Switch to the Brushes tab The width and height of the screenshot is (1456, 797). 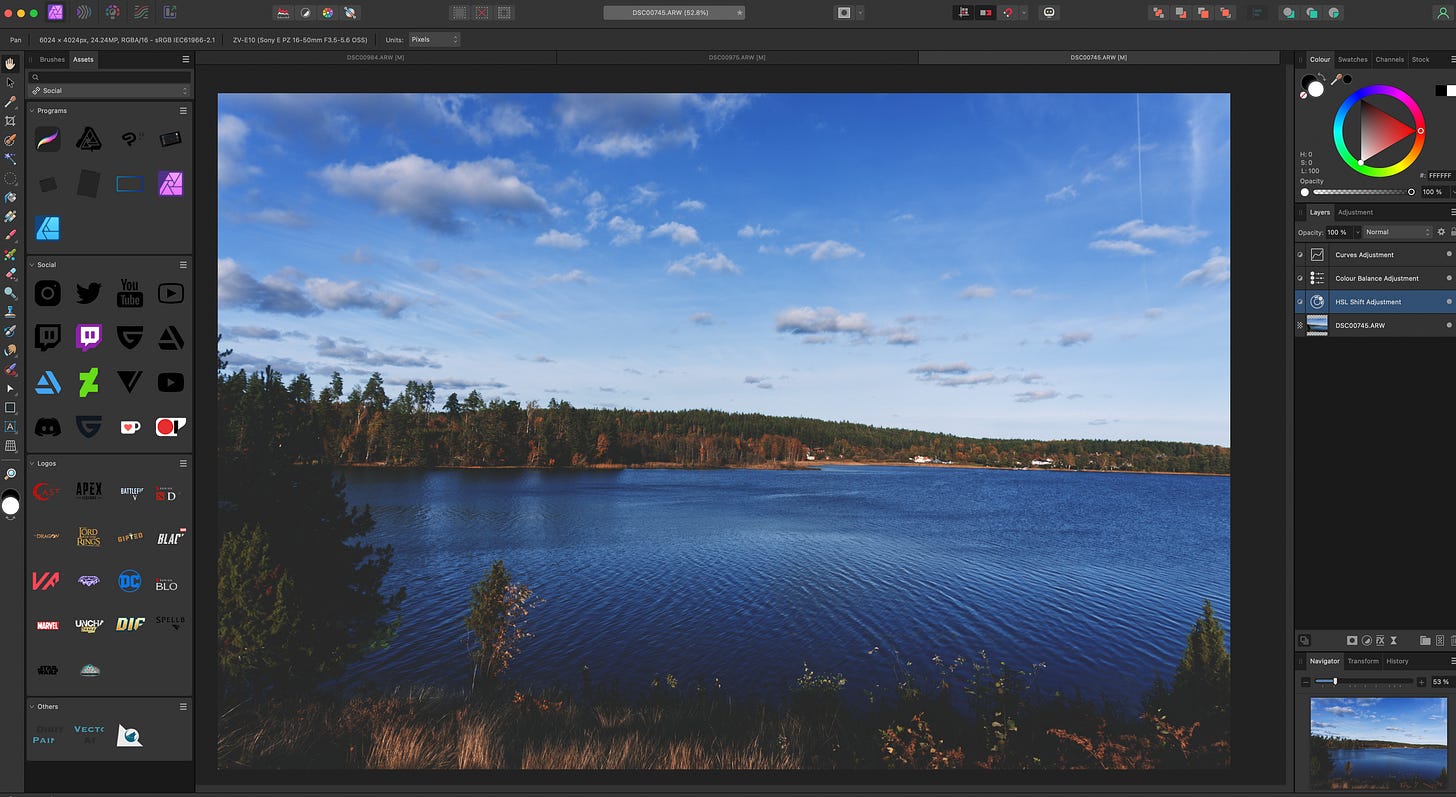[x=52, y=59]
